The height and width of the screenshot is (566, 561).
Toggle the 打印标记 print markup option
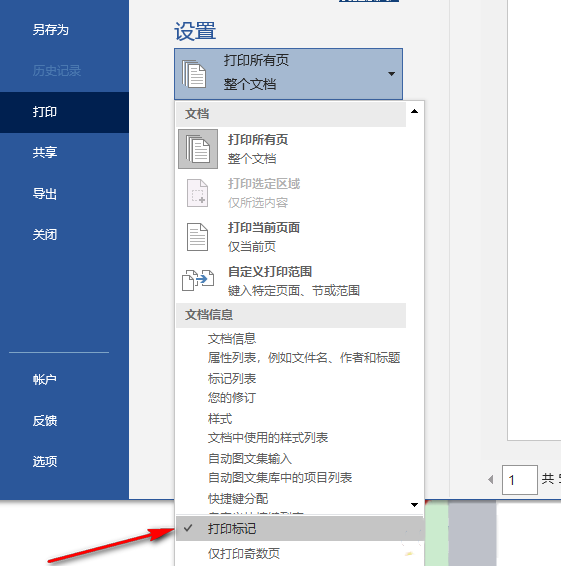click(300, 529)
